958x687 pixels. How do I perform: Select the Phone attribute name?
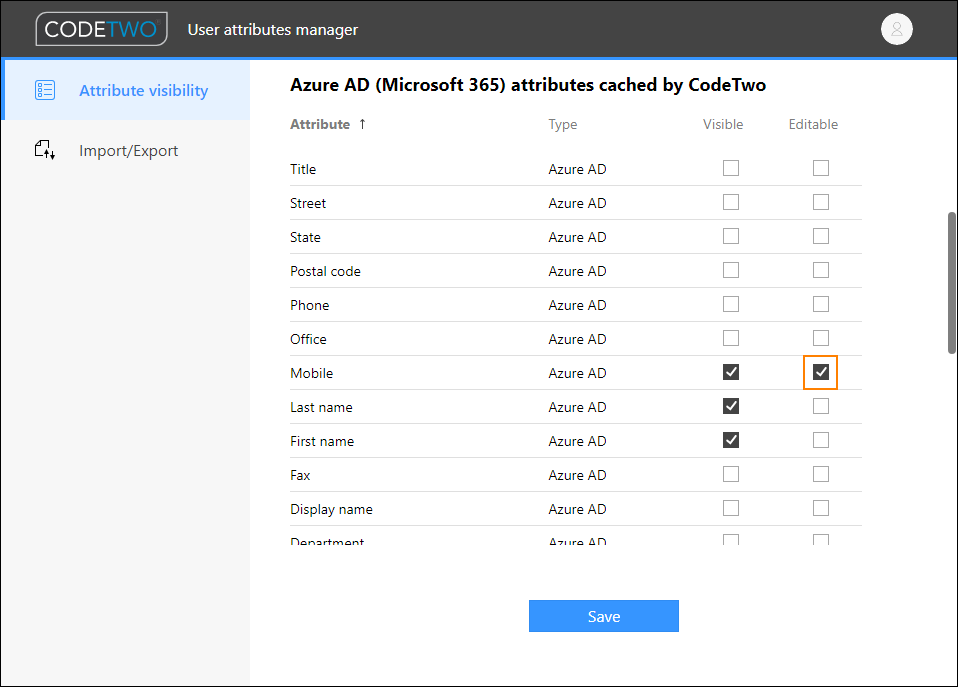309,305
